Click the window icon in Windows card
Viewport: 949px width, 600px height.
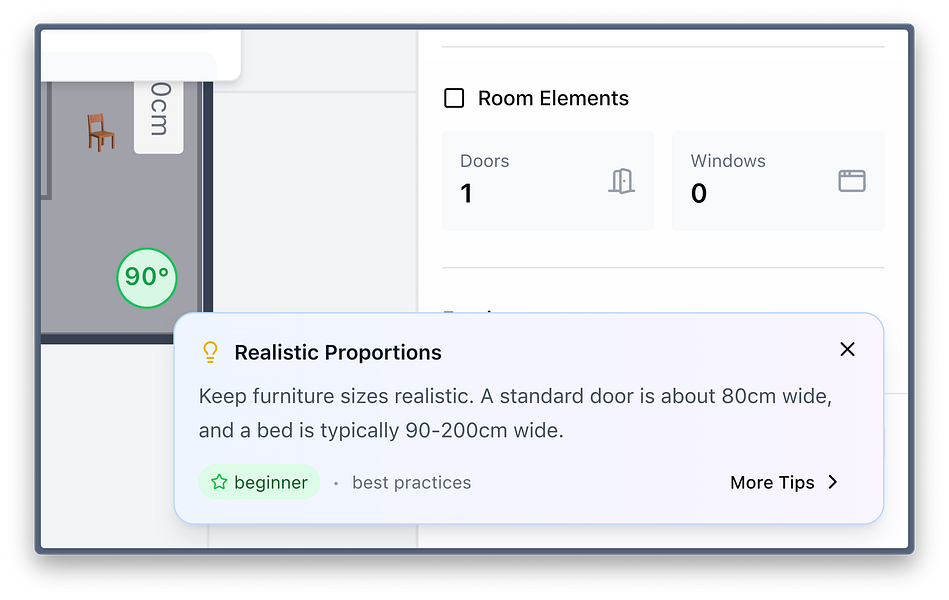[x=851, y=181]
